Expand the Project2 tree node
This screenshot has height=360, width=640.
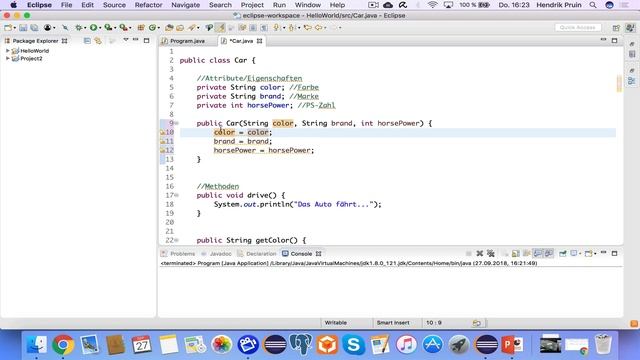pos(7,58)
